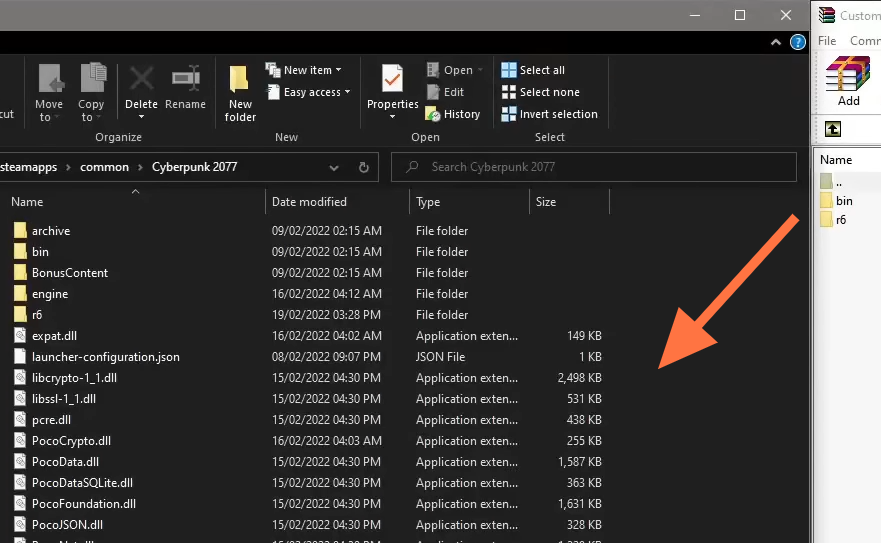
Task: Select the parent '..' entry in WinRAR
Action: [832, 182]
